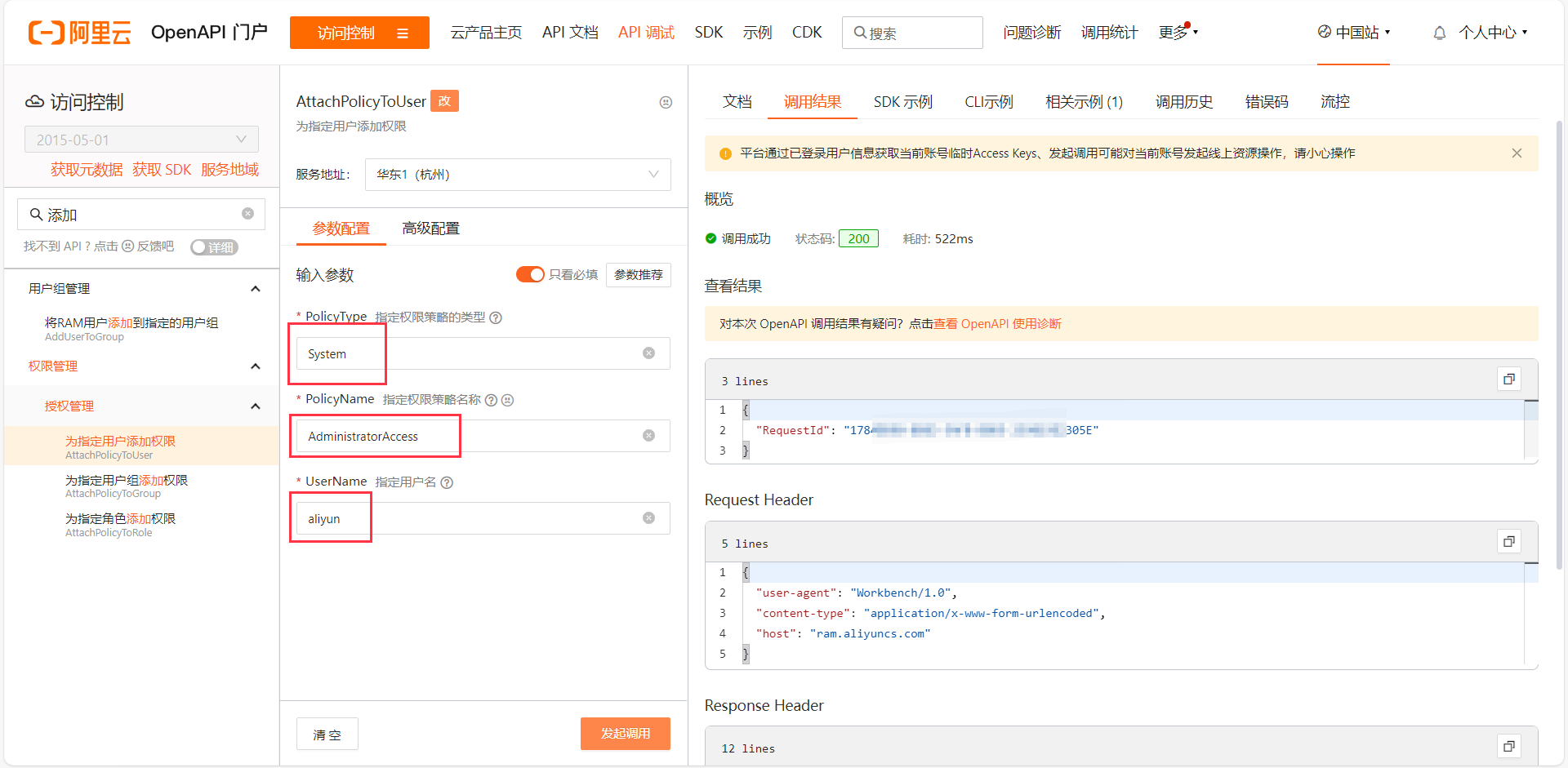
Task: Click the UserName input field
Action: pyautogui.click(x=483, y=518)
